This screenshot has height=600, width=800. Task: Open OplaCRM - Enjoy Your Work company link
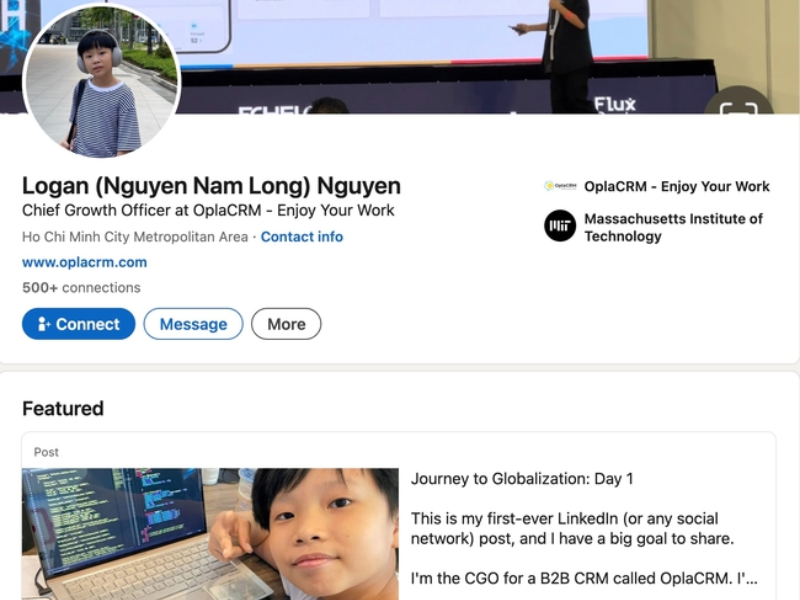coord(677,187)
